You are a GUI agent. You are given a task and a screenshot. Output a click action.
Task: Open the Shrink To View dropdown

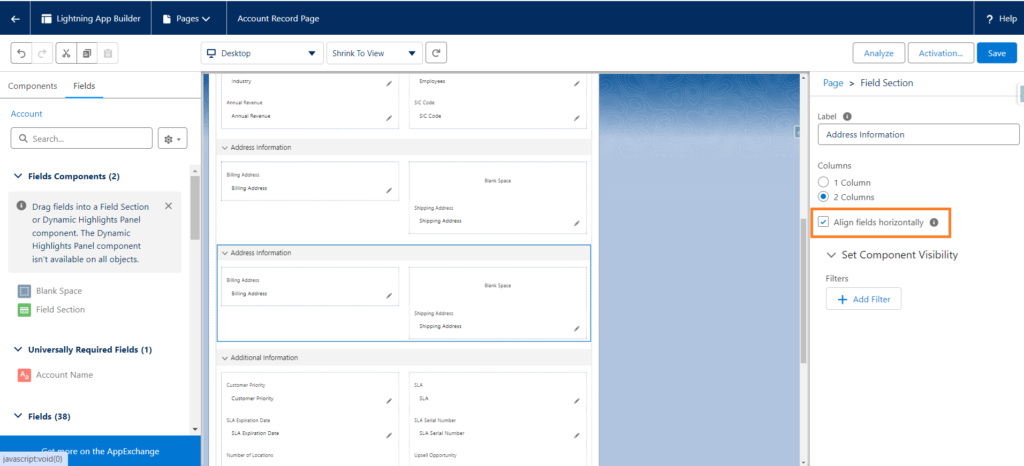(374, 54)
